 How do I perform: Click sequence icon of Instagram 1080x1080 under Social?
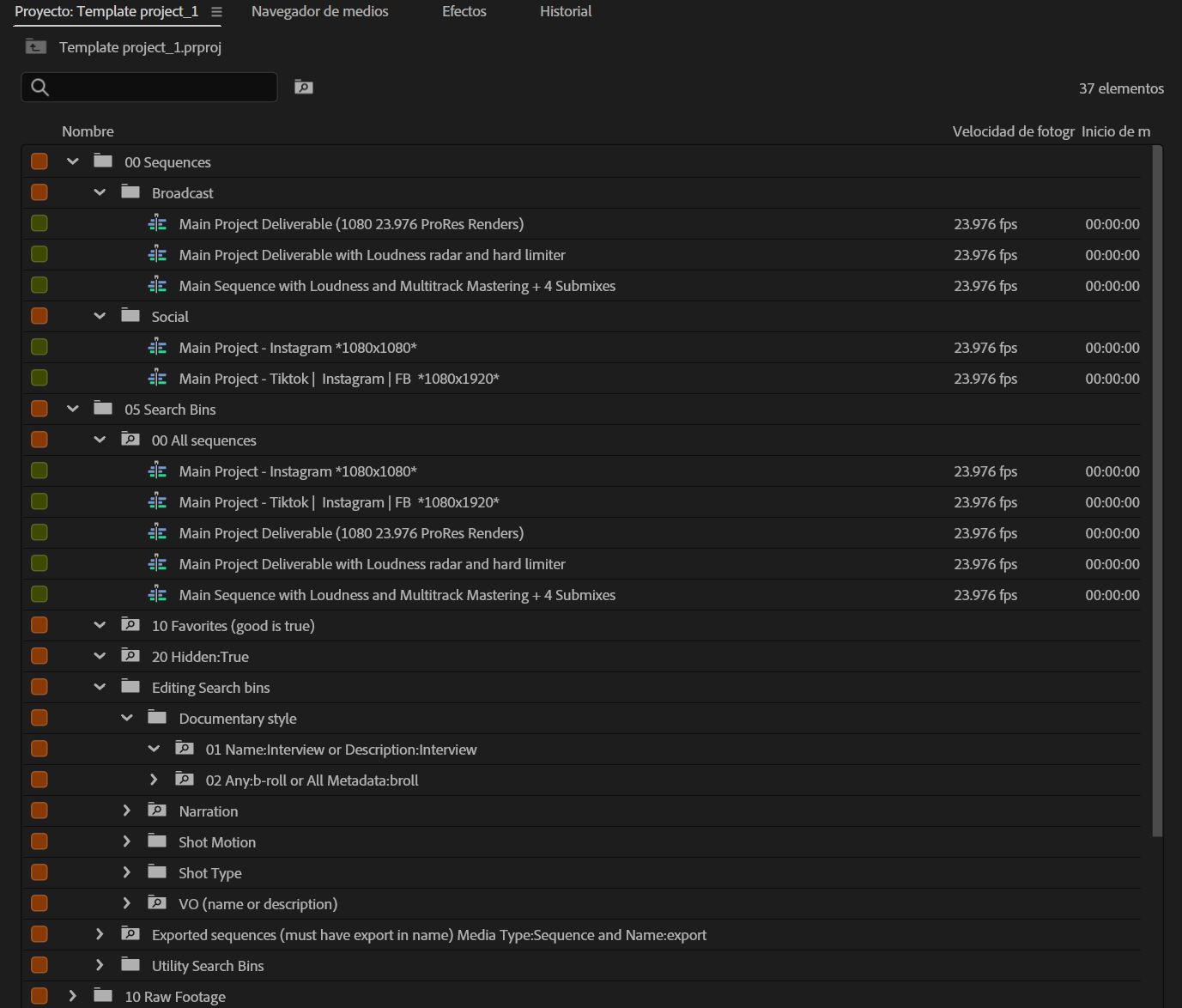point(157,347)
